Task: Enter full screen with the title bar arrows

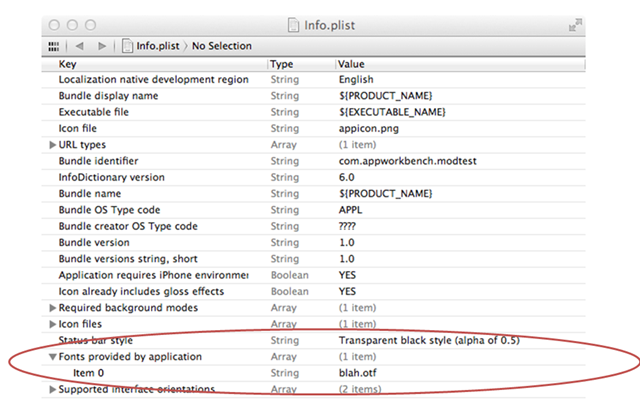Action: click(x=574, y=23)
